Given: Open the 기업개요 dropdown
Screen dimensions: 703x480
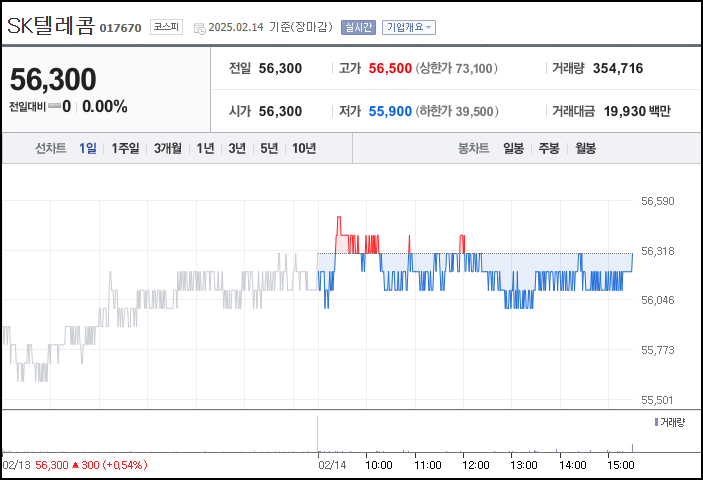Looking at the screenshot, I should pos(408,27).
